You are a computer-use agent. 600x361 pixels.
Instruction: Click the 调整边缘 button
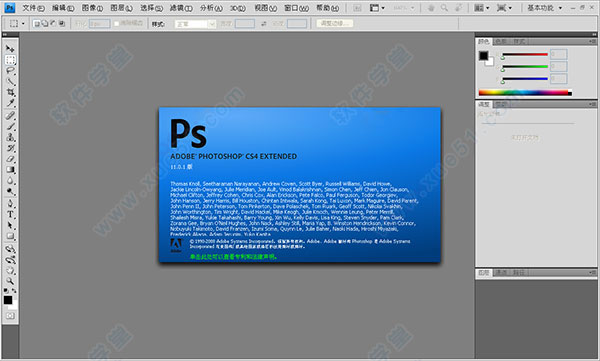pos(335,24)
